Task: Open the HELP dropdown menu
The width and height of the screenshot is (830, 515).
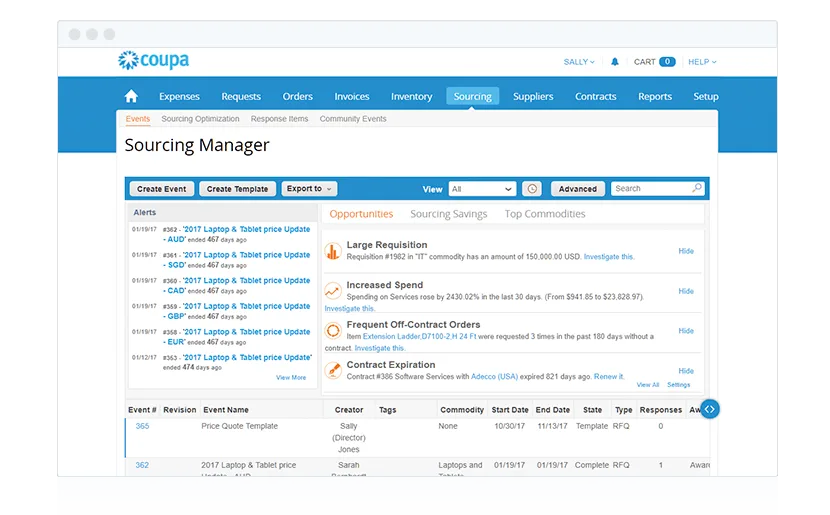Action: [x=702, y=62]
